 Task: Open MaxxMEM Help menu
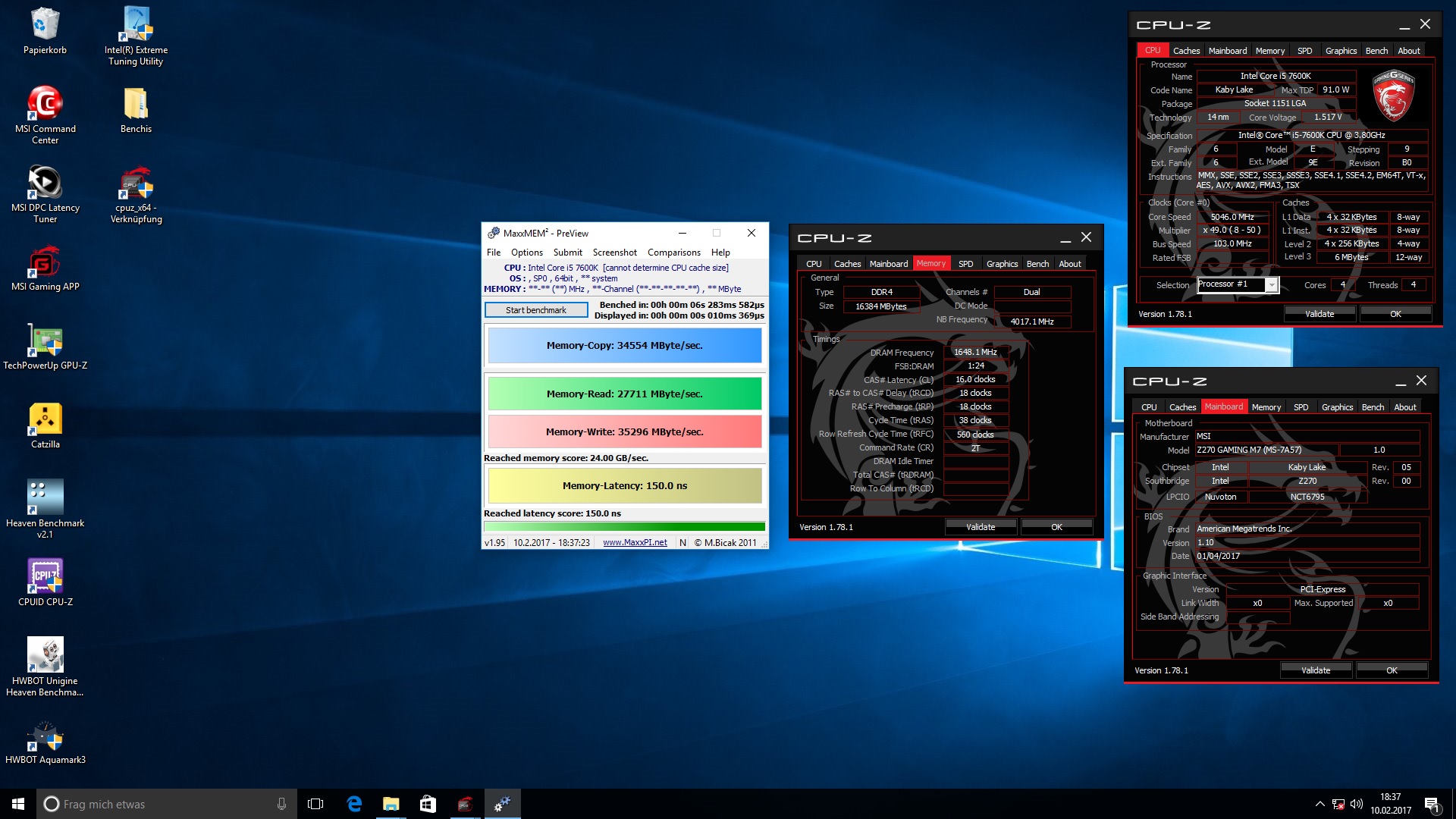coord(720,253)
